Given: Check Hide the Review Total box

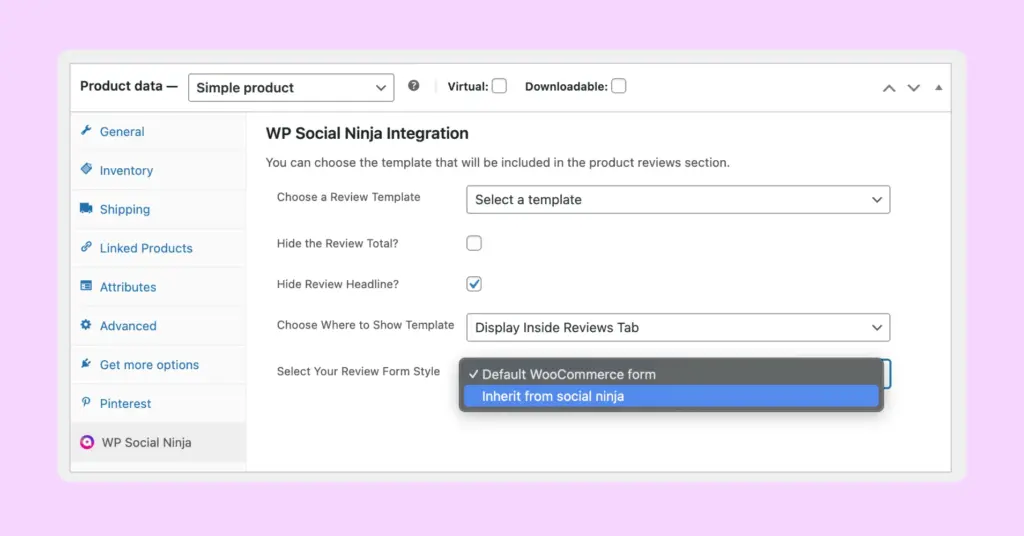Looking at the screenshot, I should pyautogui.click(x=474, y=243).
